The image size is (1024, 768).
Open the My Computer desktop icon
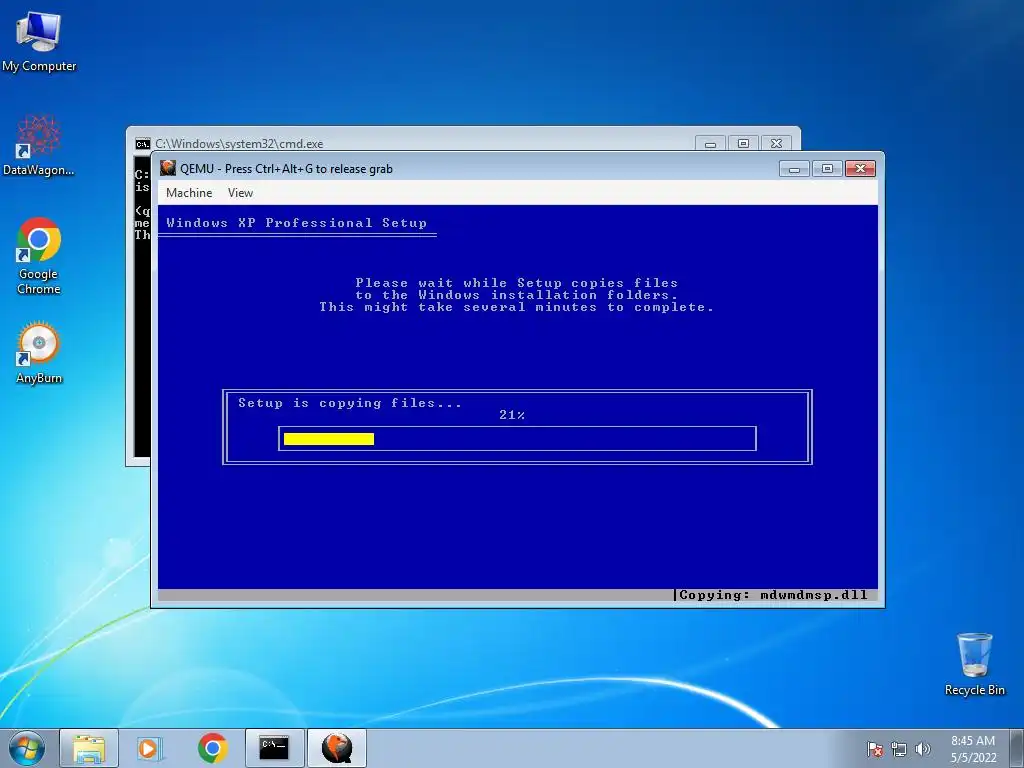tap(39, 41)
